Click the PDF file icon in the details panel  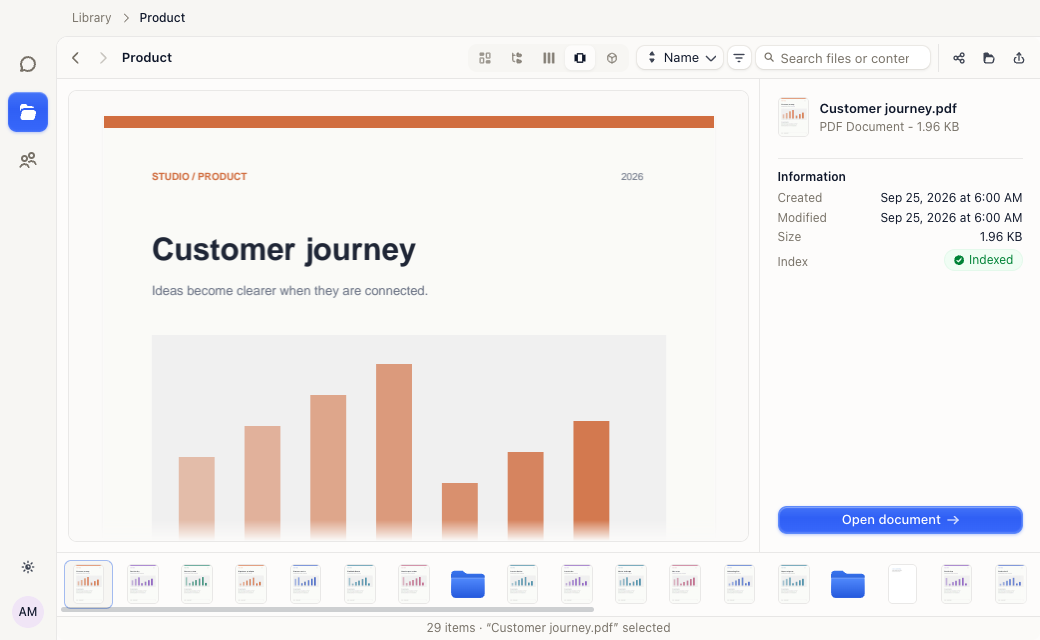click(x=793, y=117)
